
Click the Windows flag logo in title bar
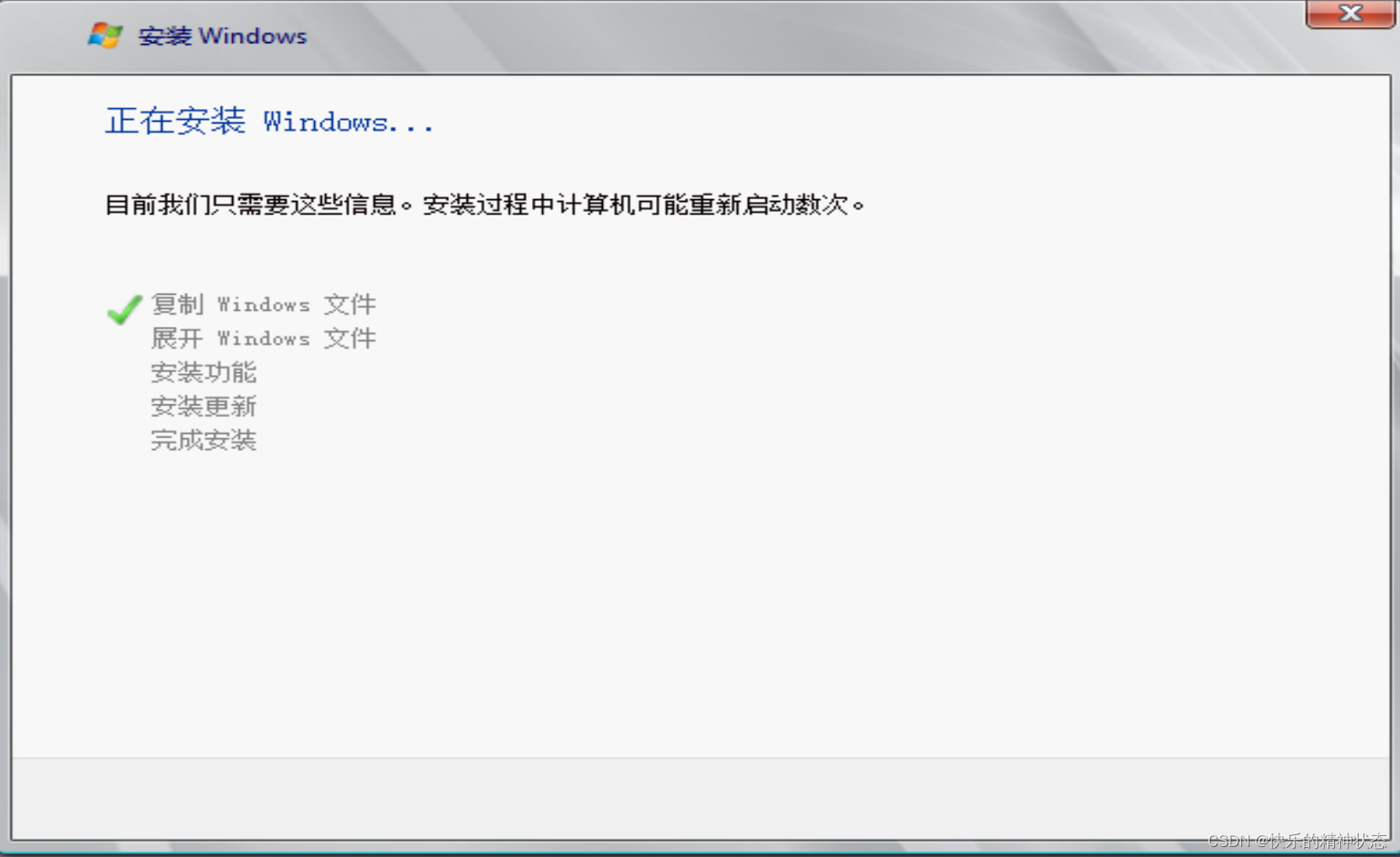point(106,35)
